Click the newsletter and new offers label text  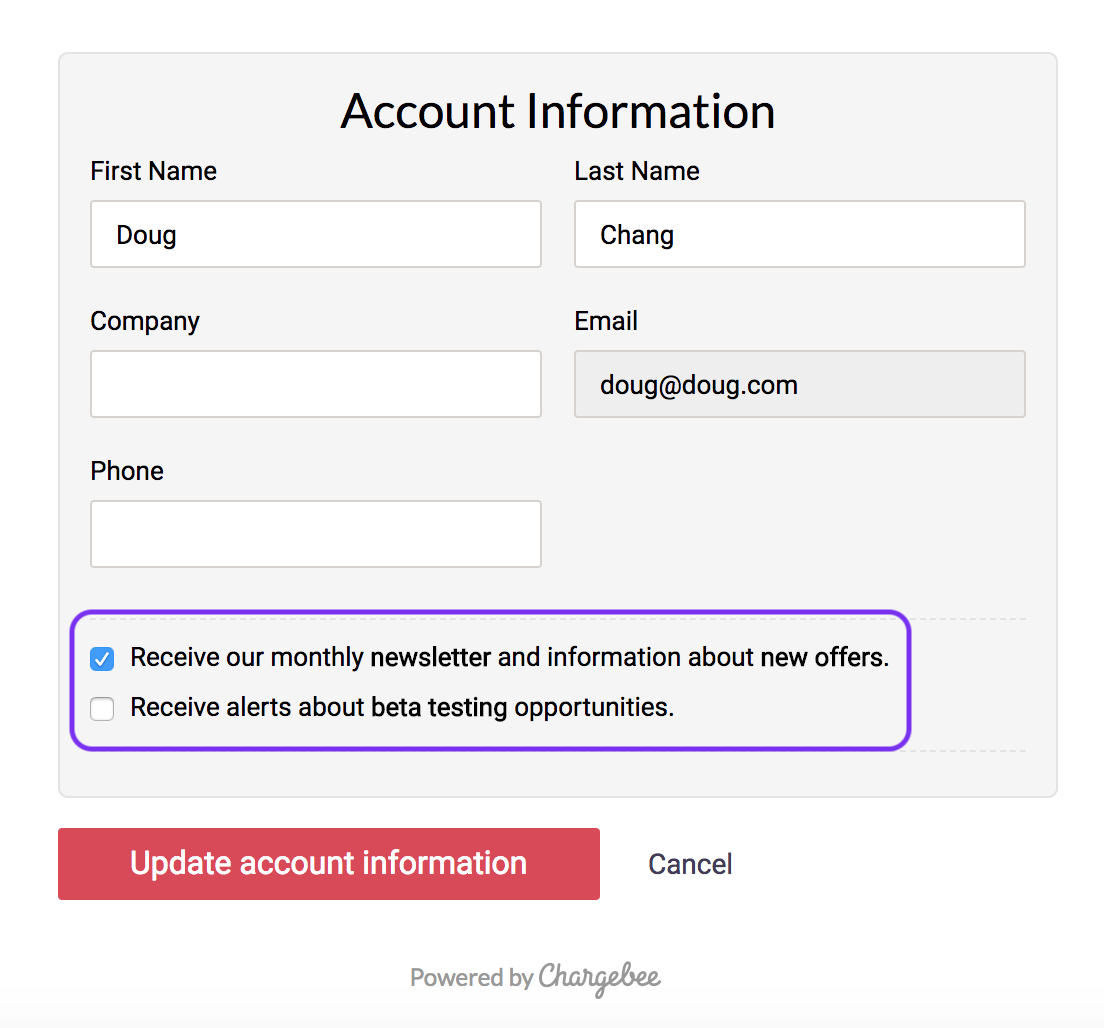pyautogui.click(x=509, y=657)
